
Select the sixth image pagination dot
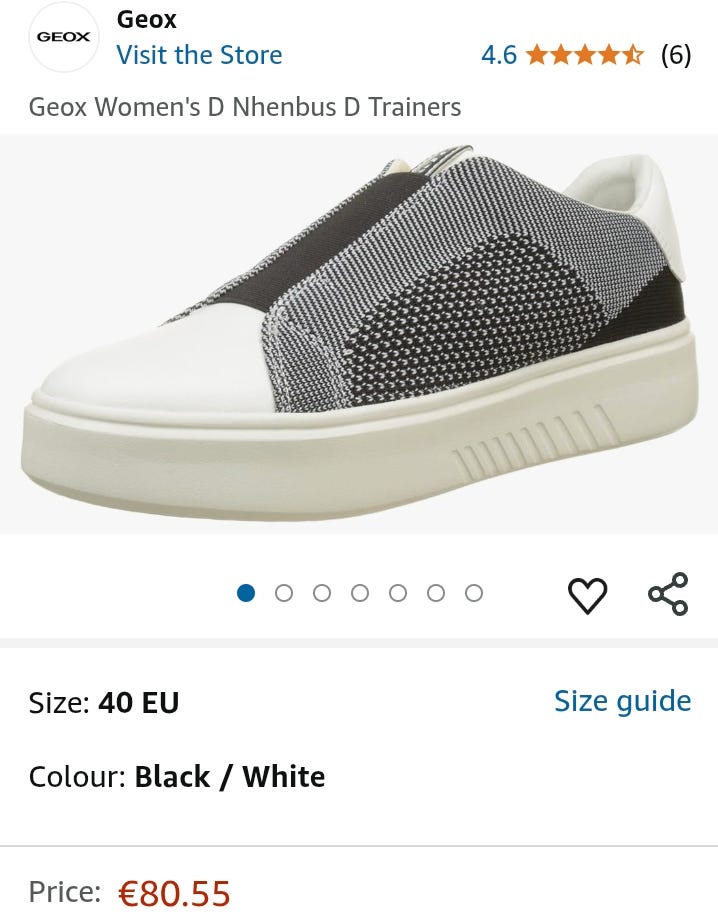pyautogui.click(x=436, y=593)
